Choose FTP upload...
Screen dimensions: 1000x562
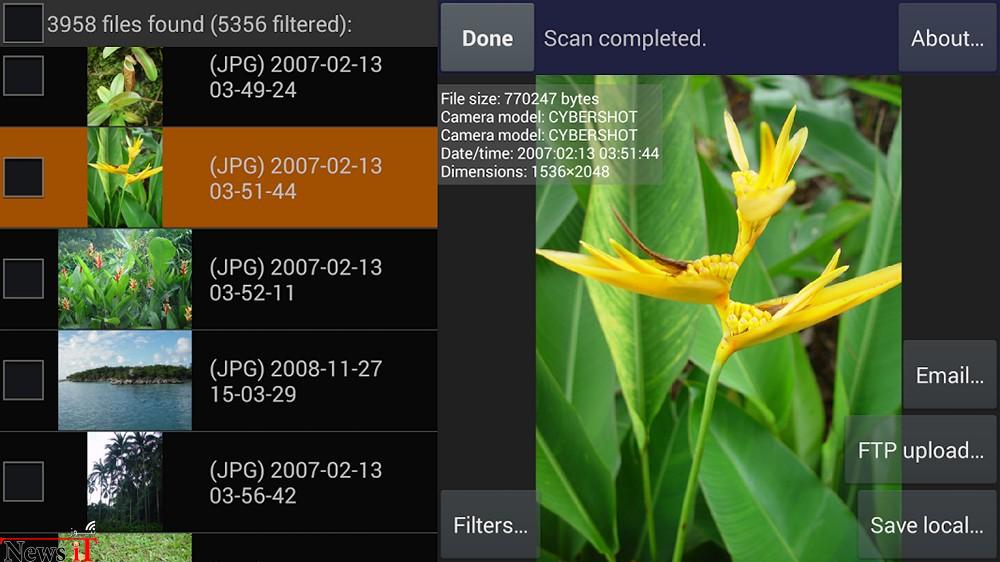[x=920, y=450]
